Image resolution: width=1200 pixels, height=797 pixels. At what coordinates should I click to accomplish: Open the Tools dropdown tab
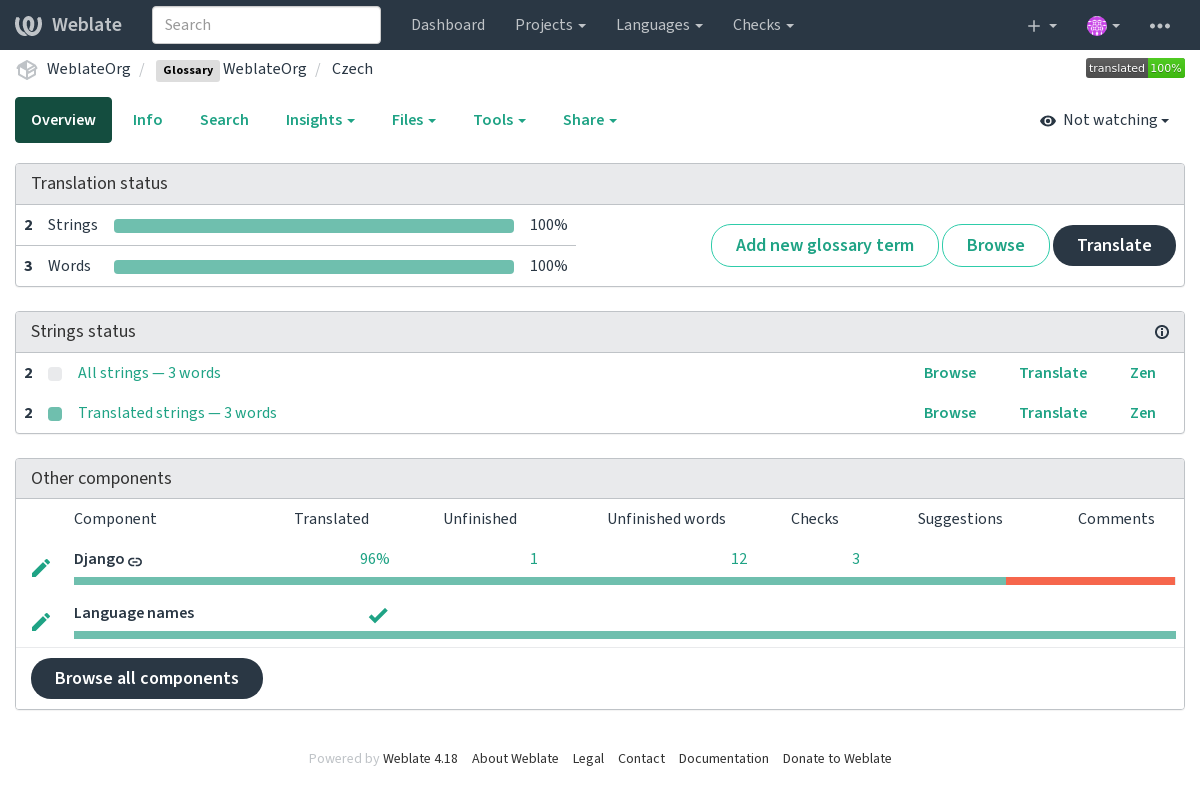point(499,120)
